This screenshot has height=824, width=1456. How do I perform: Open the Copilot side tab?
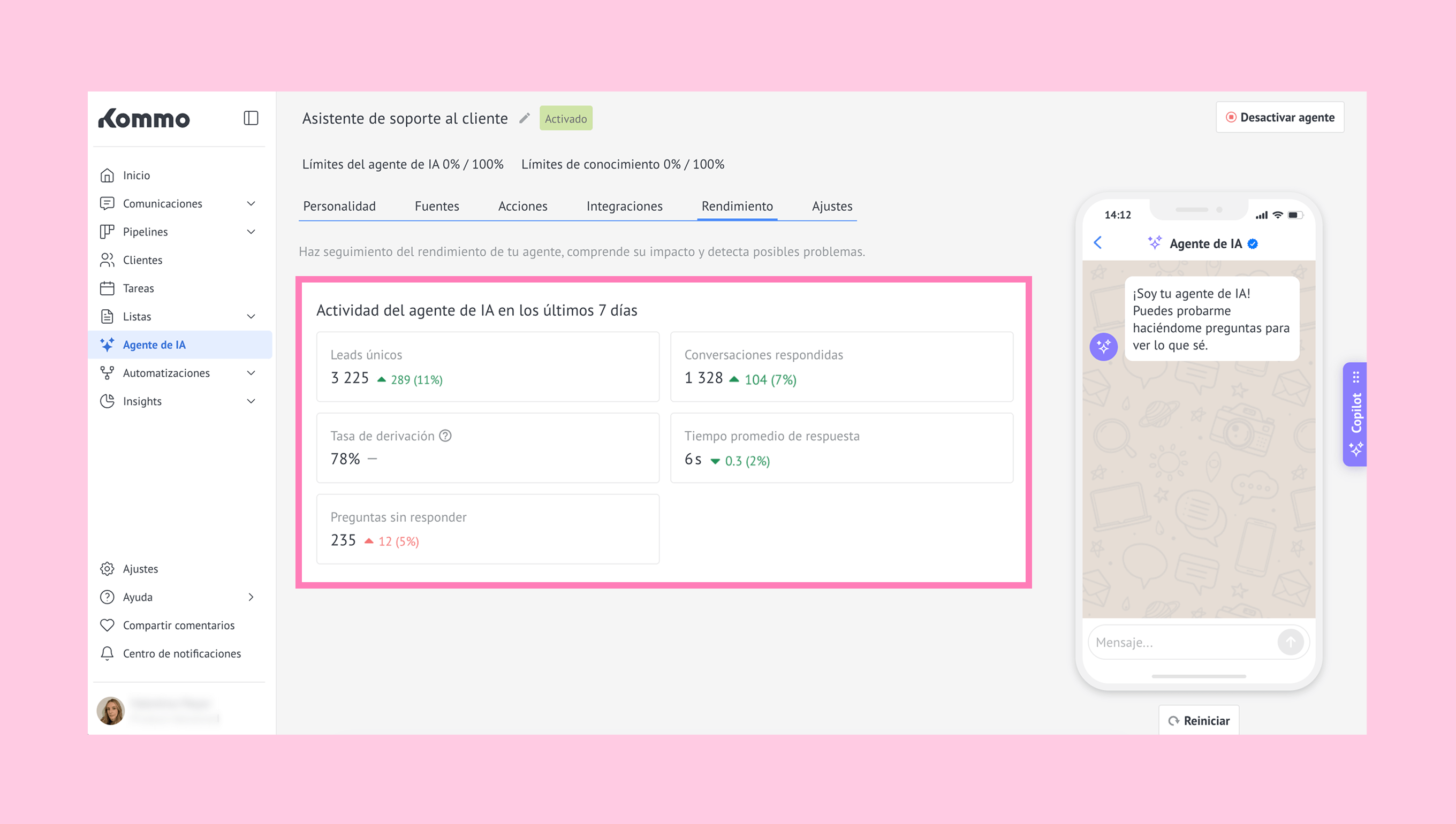tap(1355, 414)
